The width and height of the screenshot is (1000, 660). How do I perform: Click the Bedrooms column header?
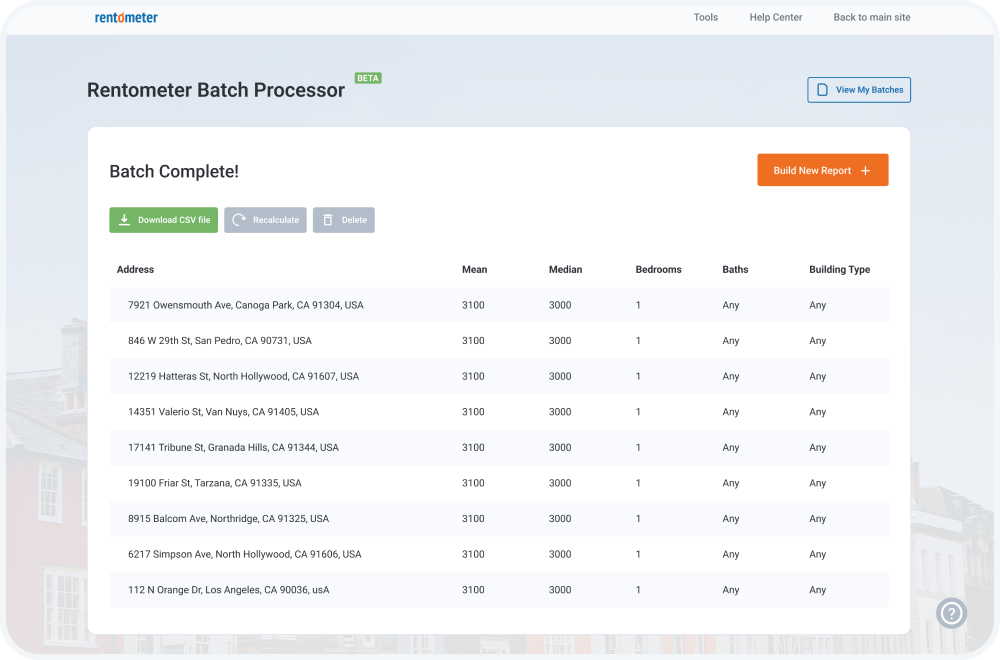pos(658,270)
